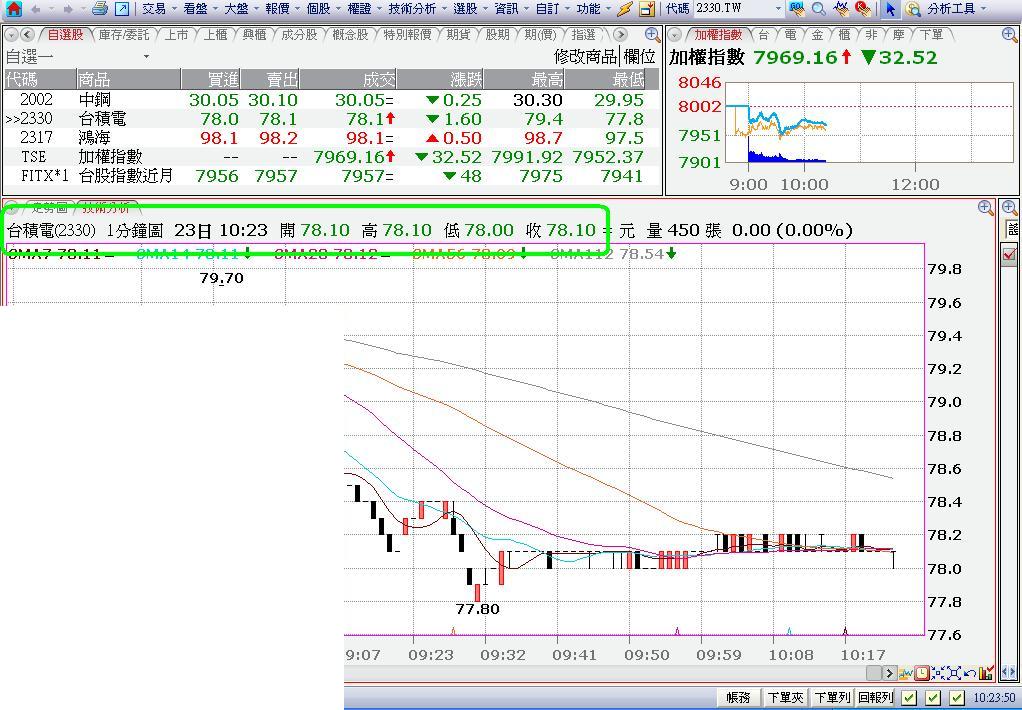Click the expand arrows icon below chart
Viewport: 1022px width, 710px height.
pos(954,673)
